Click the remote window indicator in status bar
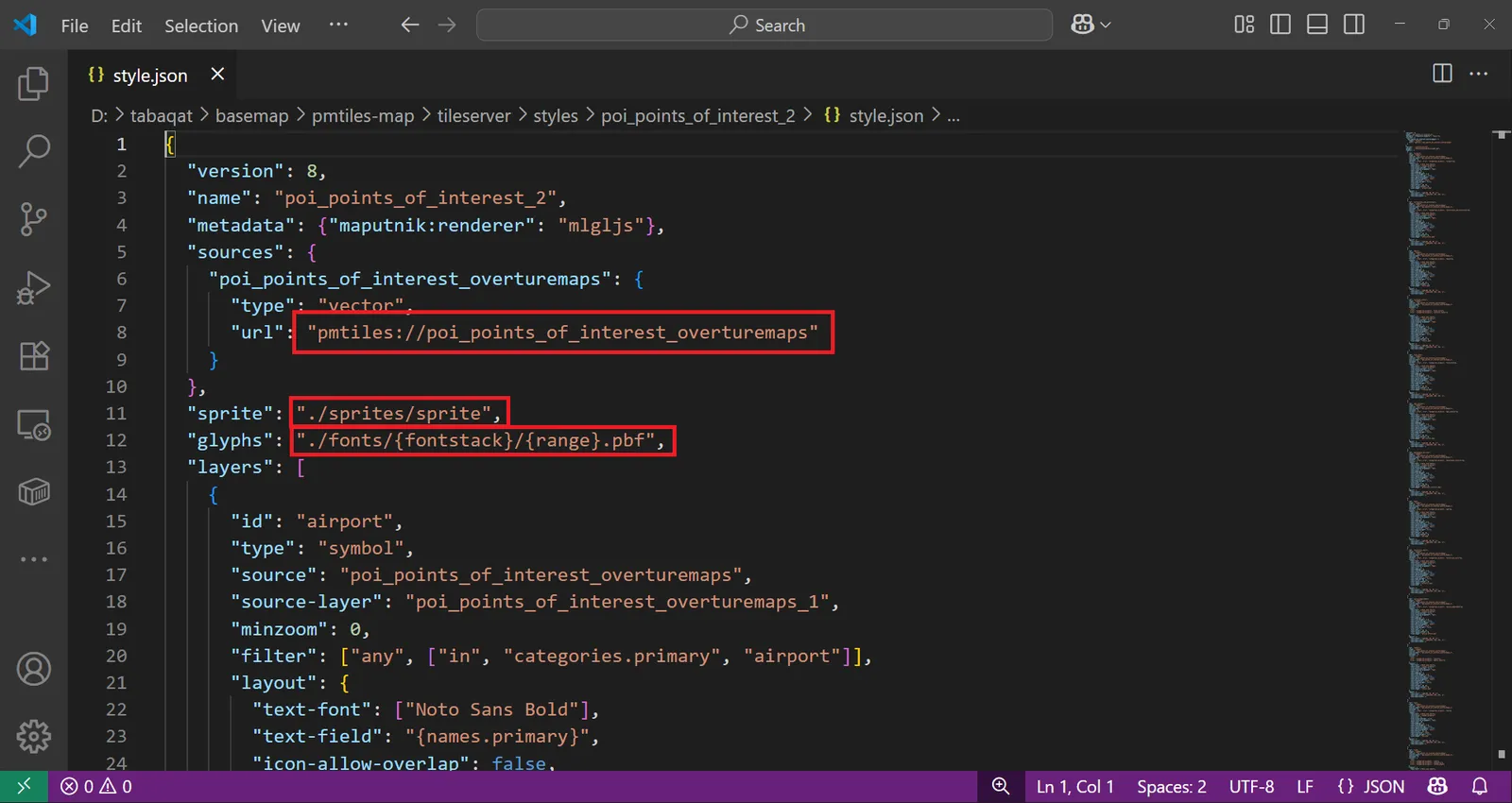The height and width of the screenshot is (803, 1512). click(x=24, y=786)
